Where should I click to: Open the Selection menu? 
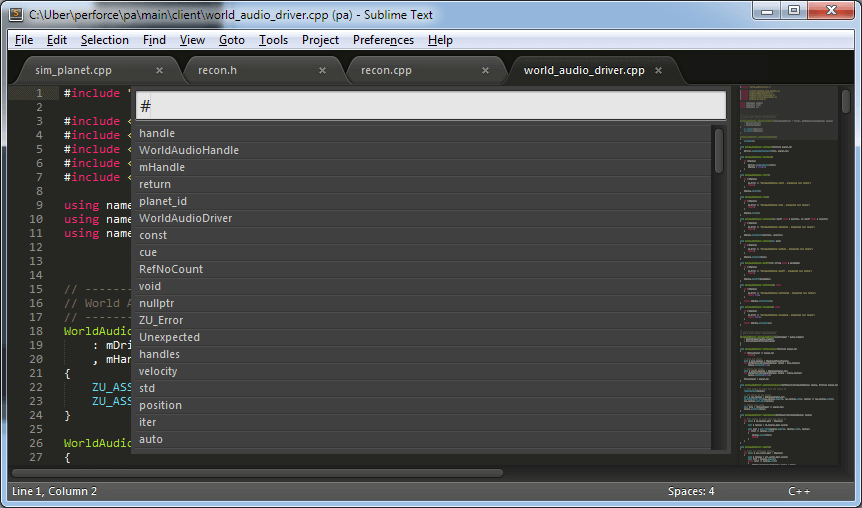tap(104, 40)
